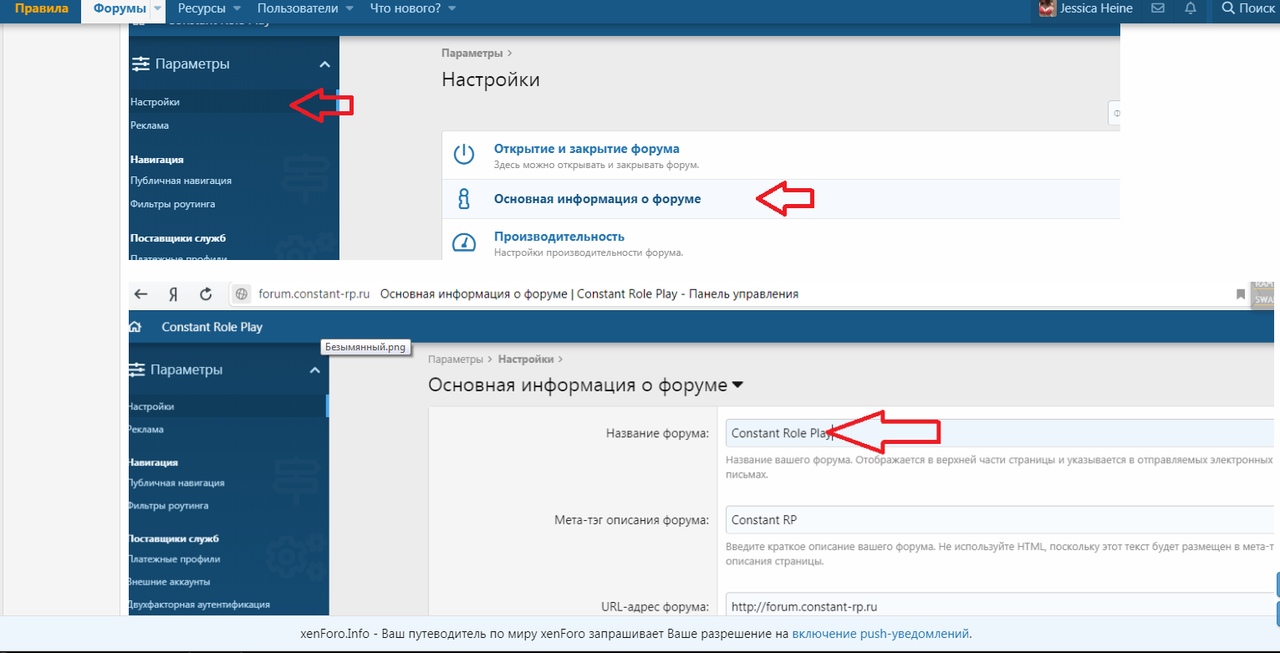Click the Настройки breadcrumb in lower panel
The height and width of the screenshot is (653, 1280).
526,359
